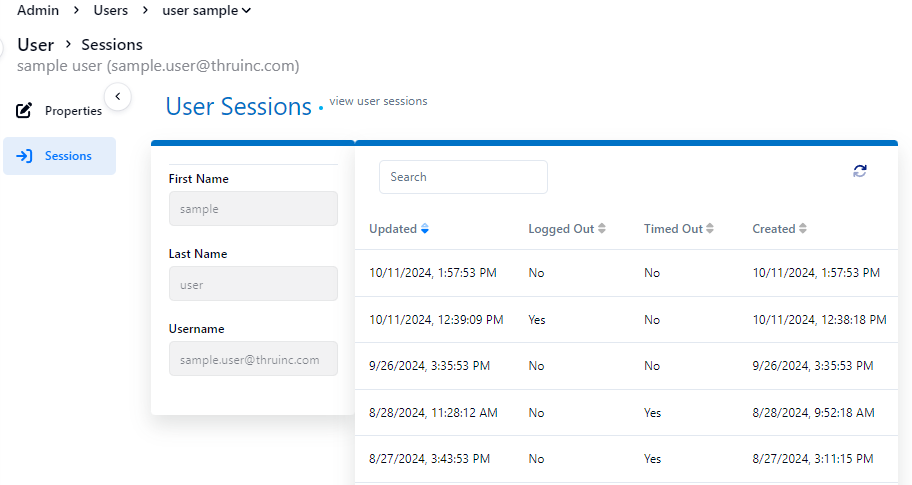Navigate to Users breadcrumb link

[x=111, y=11]
